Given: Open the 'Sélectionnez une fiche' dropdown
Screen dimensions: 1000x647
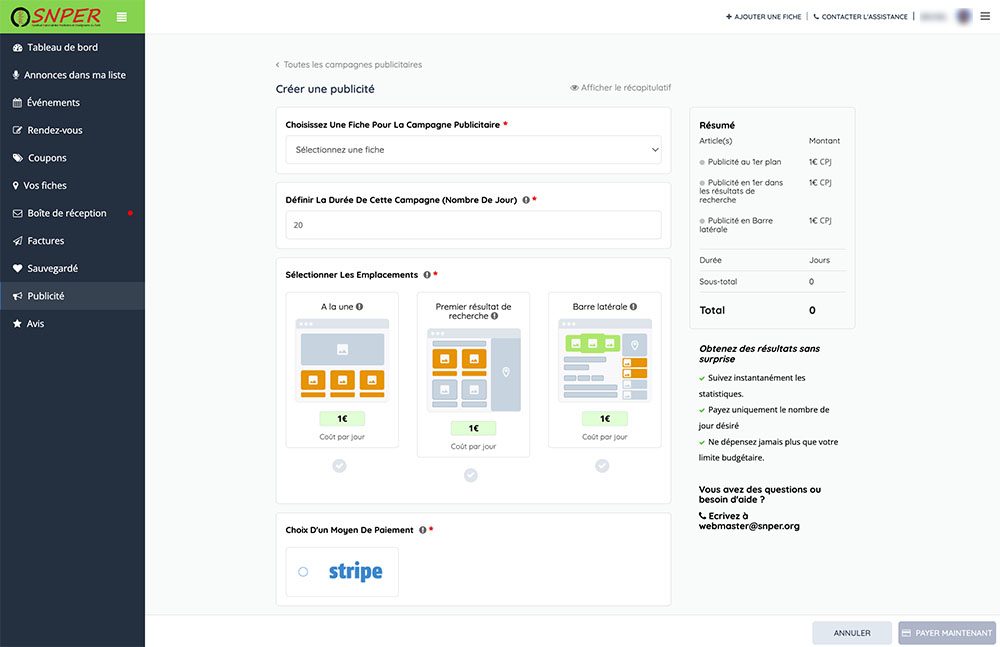Looking at the screenshot, I should 473,150.
